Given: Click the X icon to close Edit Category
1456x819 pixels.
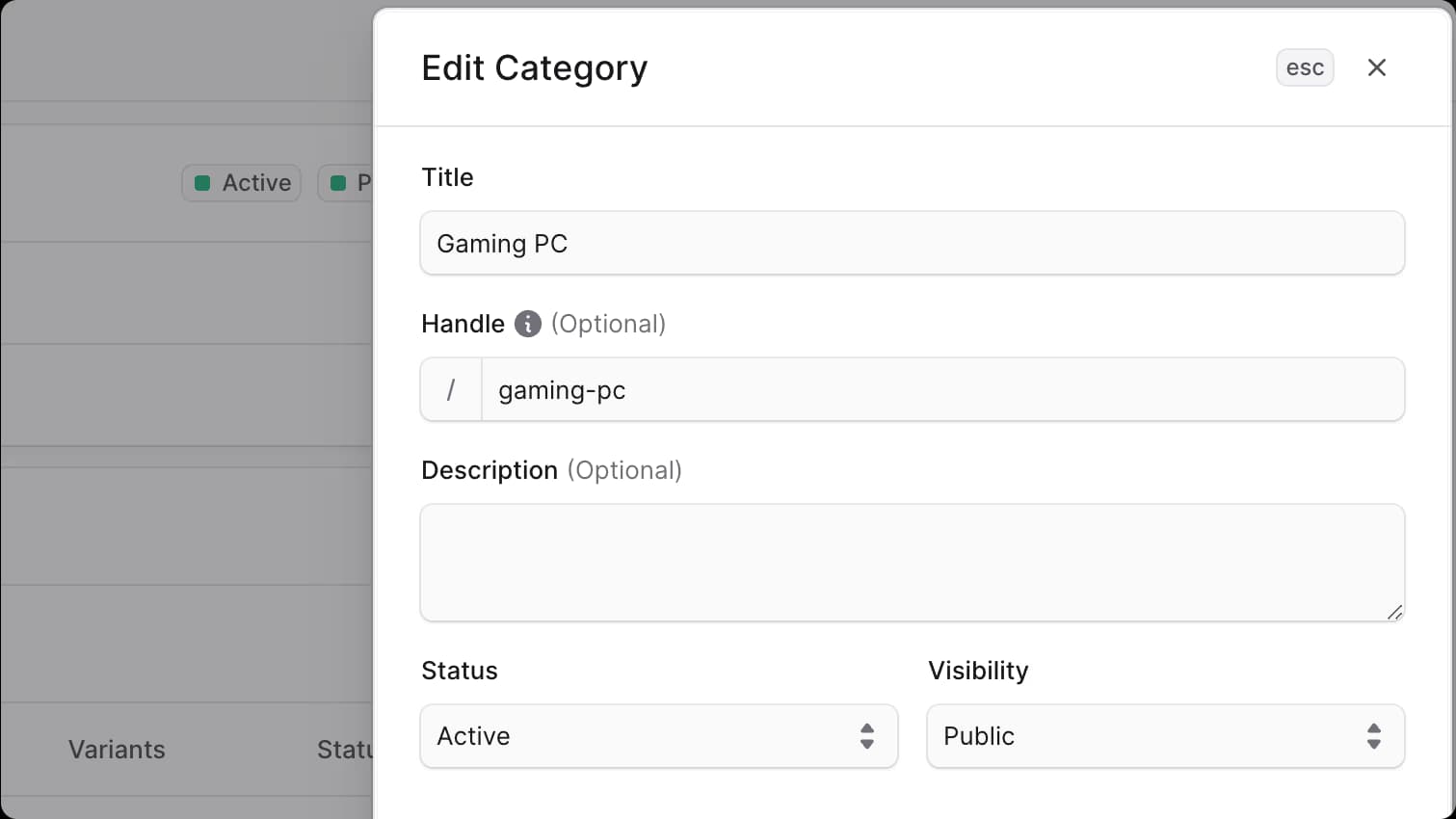Looking at the screenshot, I should click(x=1377, y=67).
